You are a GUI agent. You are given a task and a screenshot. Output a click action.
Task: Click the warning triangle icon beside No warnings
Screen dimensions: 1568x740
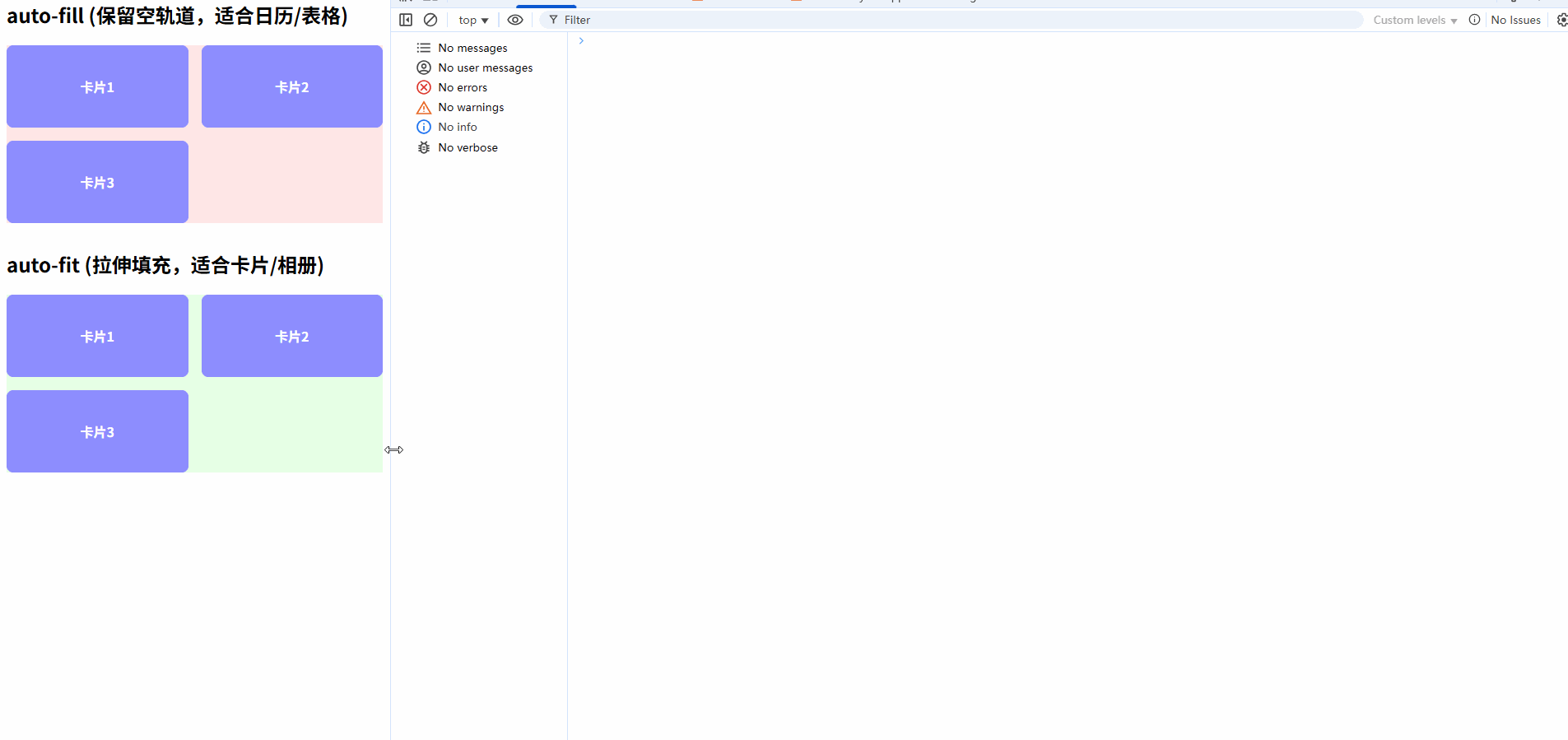click(x=424, y=108)
